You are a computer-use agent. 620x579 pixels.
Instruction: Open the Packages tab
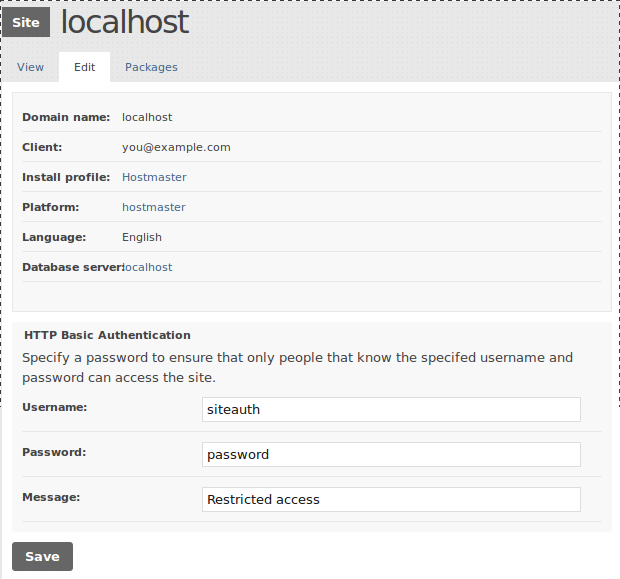point(151,67)
